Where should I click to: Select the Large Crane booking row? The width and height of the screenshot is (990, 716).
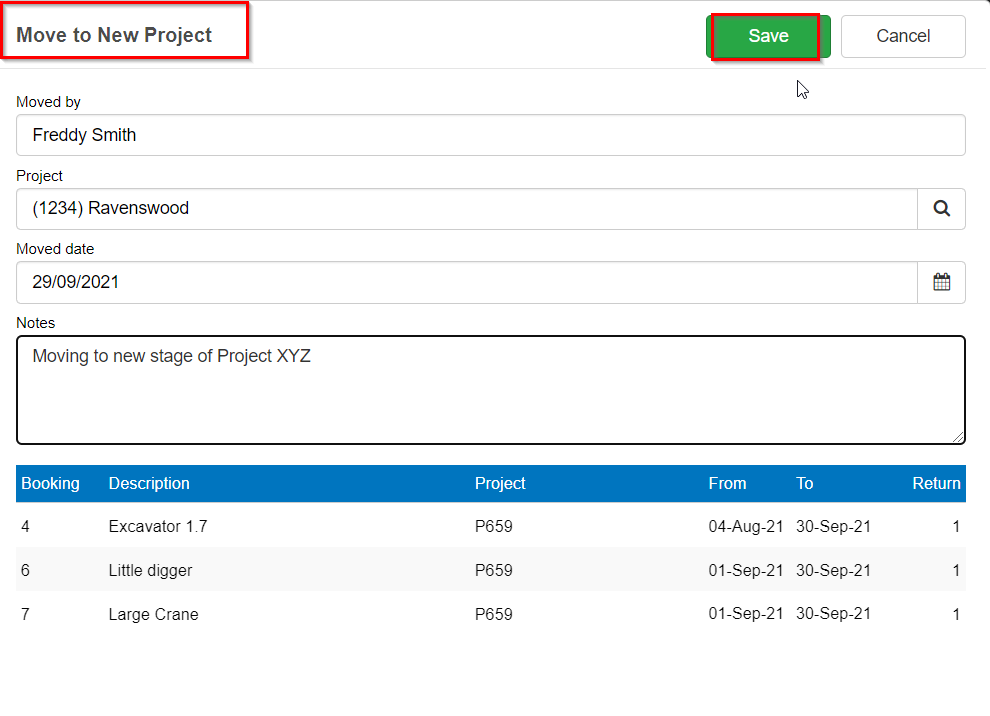point(491,614)
